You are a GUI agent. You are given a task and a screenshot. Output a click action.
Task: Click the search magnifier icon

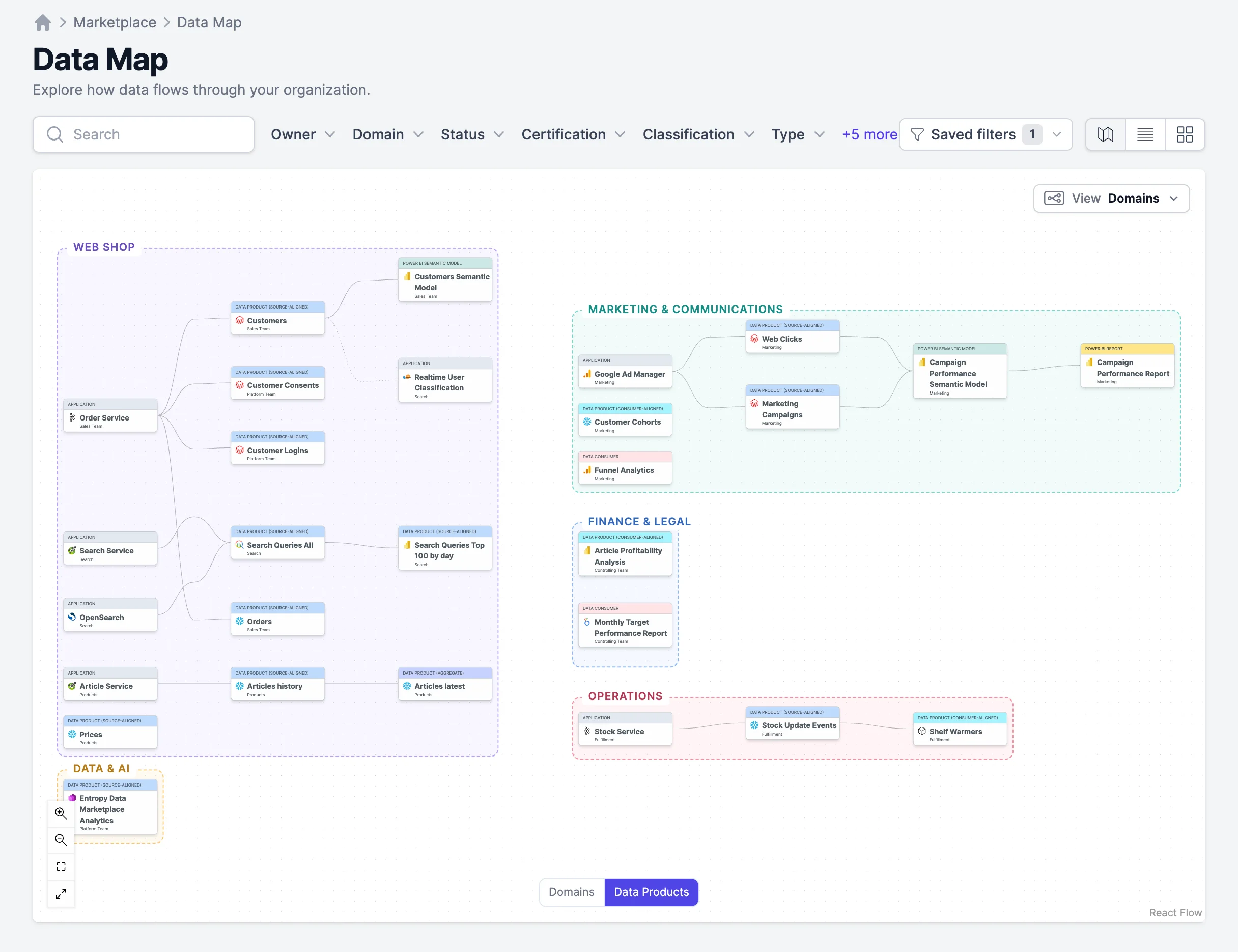click(55, 134)
